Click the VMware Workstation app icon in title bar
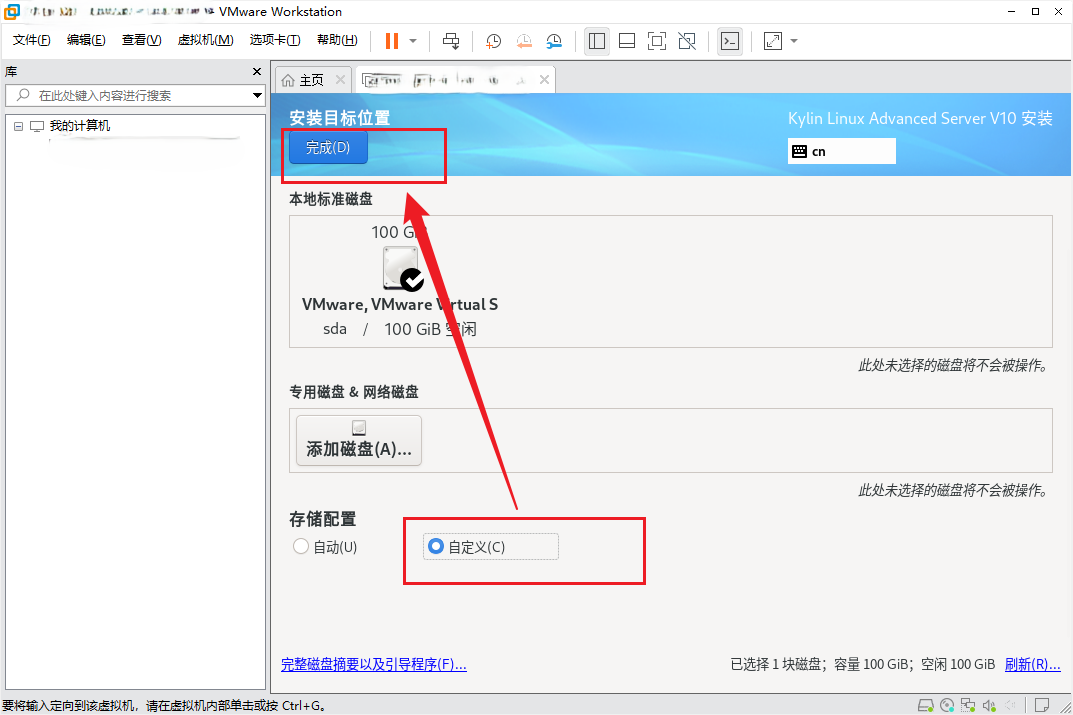1073x715 pixels. pyautogui.click(x=12, y=12)
